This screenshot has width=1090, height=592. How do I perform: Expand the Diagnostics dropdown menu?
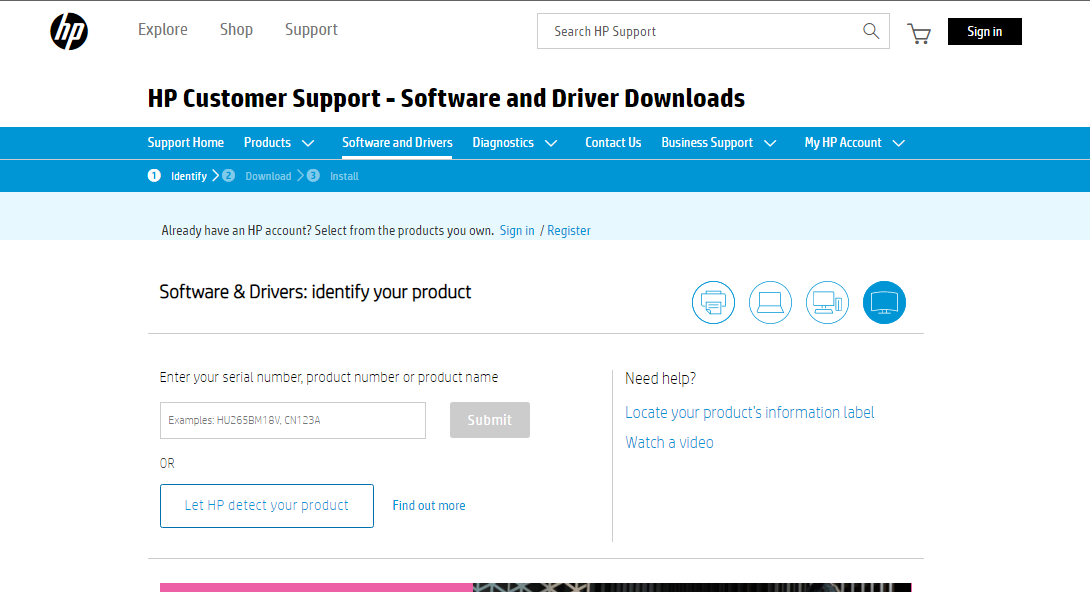pyautogui.click(x=514, y=143)
